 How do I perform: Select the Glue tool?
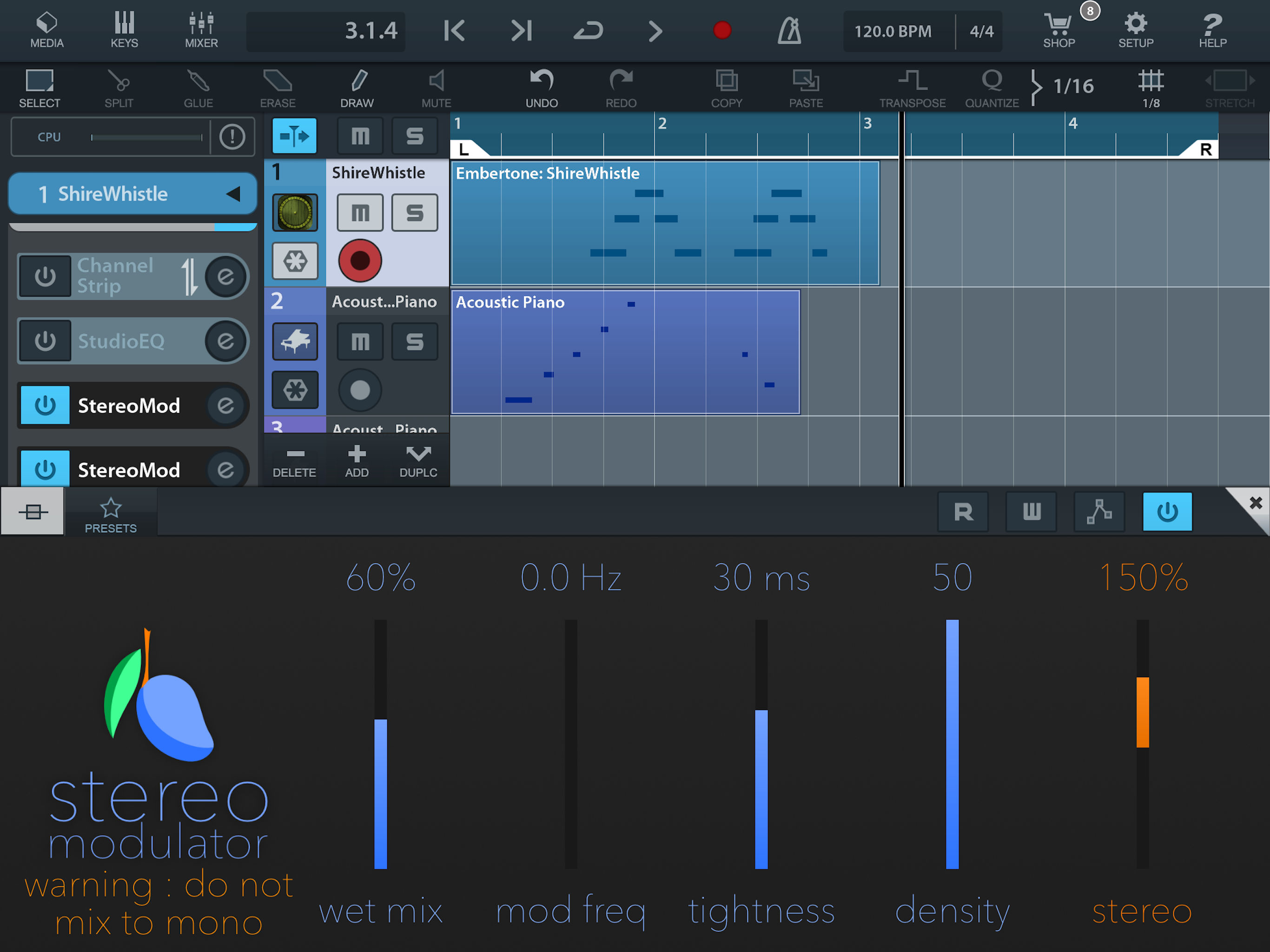(198, 88)
